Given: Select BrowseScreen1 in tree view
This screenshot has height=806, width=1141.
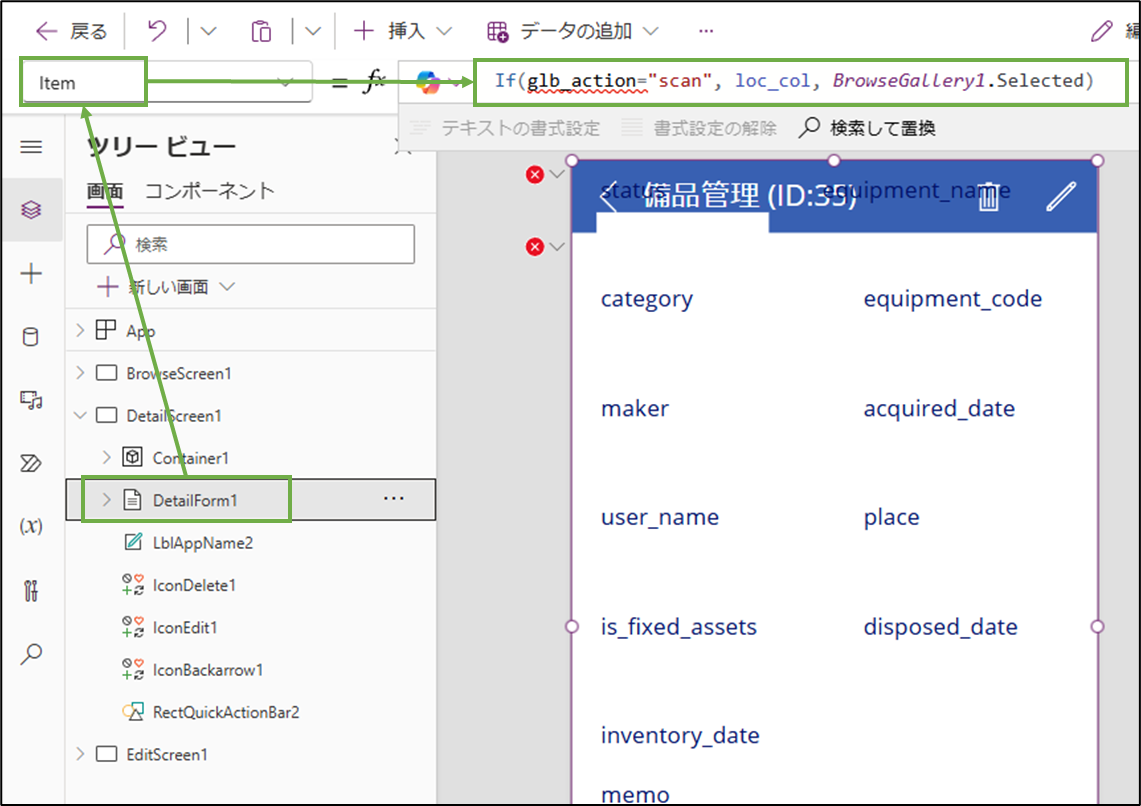Looking at the screenshot, I should pyautogui.click(x=178, y=373).
